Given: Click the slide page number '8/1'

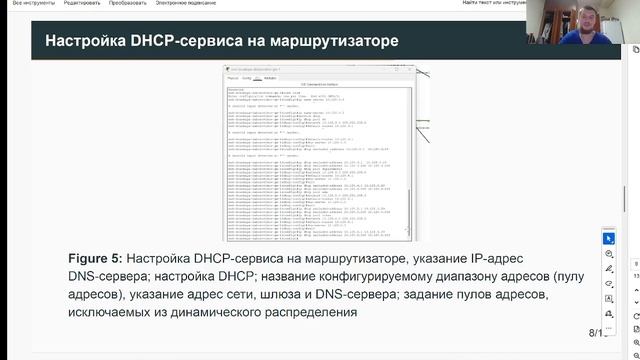Looking at the screenshot, I should pos(596,333).
